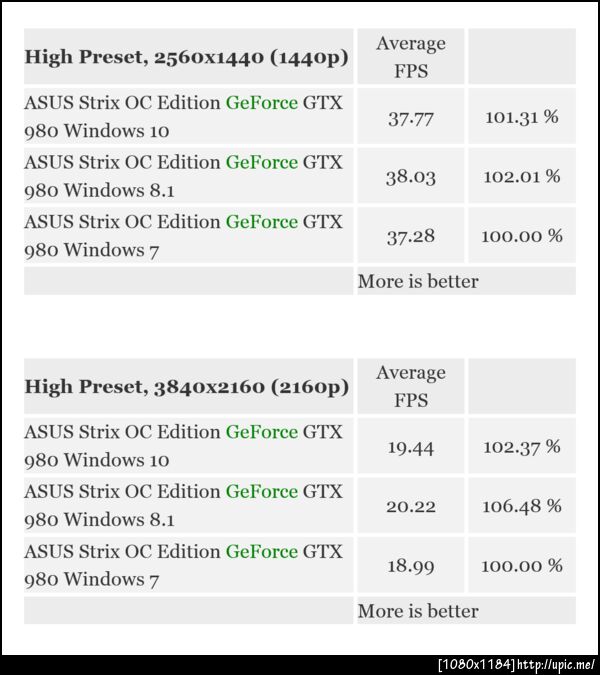600x675 pixels.
Task: Click the 106.48 % percentage value
Action: [x=521, y=507]
